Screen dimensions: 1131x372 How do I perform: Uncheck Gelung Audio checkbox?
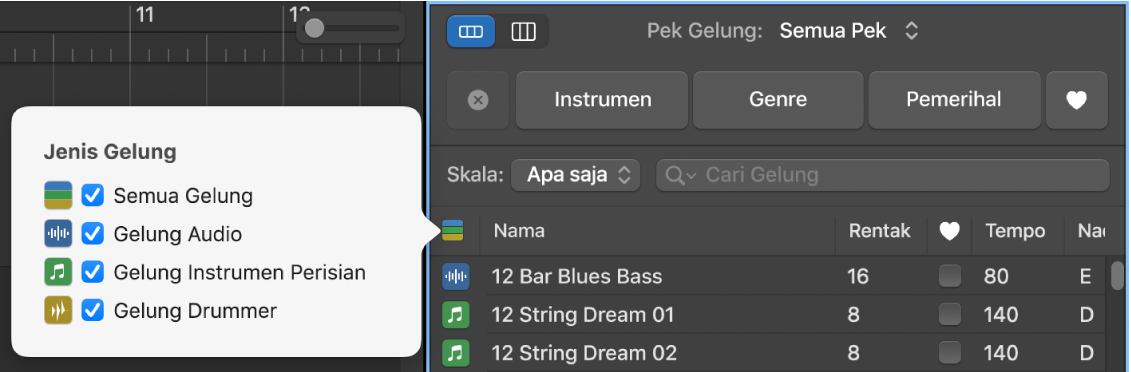click(x=92, y=234)
